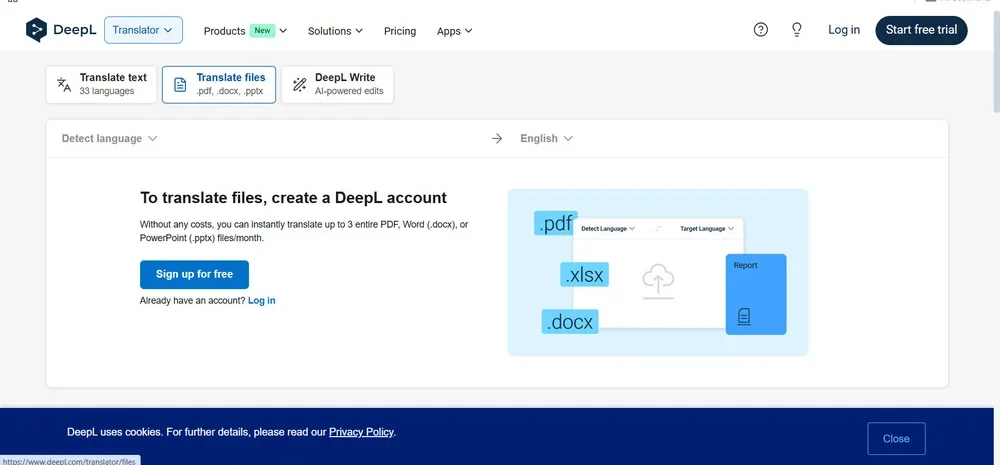Open the English target language dropdown
Image resolution: width=1000 pixels, height=465 pixels.
(546, 139)
